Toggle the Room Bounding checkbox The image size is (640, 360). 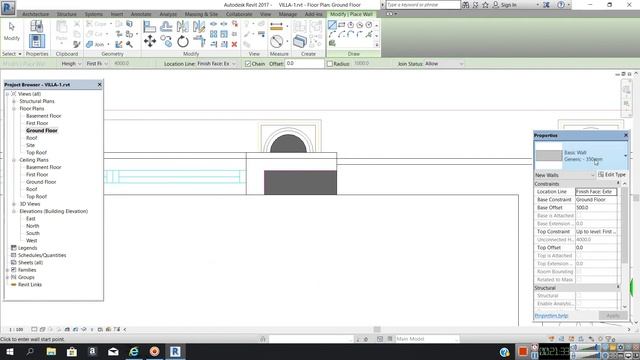click(x=578, y=271)
